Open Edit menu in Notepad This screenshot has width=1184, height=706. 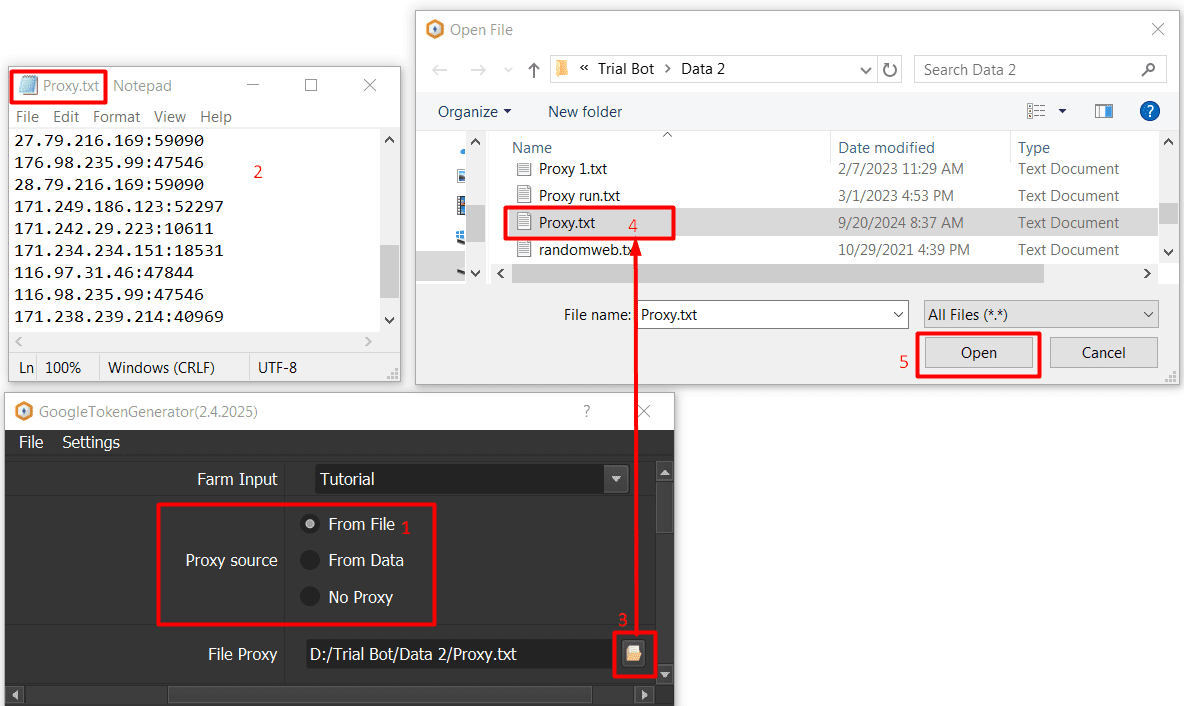(x=66, y=116)
